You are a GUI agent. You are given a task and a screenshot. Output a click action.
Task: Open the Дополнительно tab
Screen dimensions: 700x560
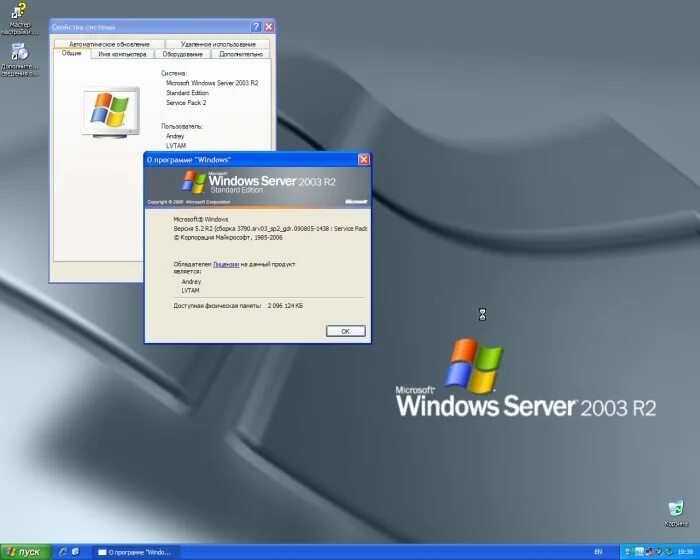tap(241, 54)
